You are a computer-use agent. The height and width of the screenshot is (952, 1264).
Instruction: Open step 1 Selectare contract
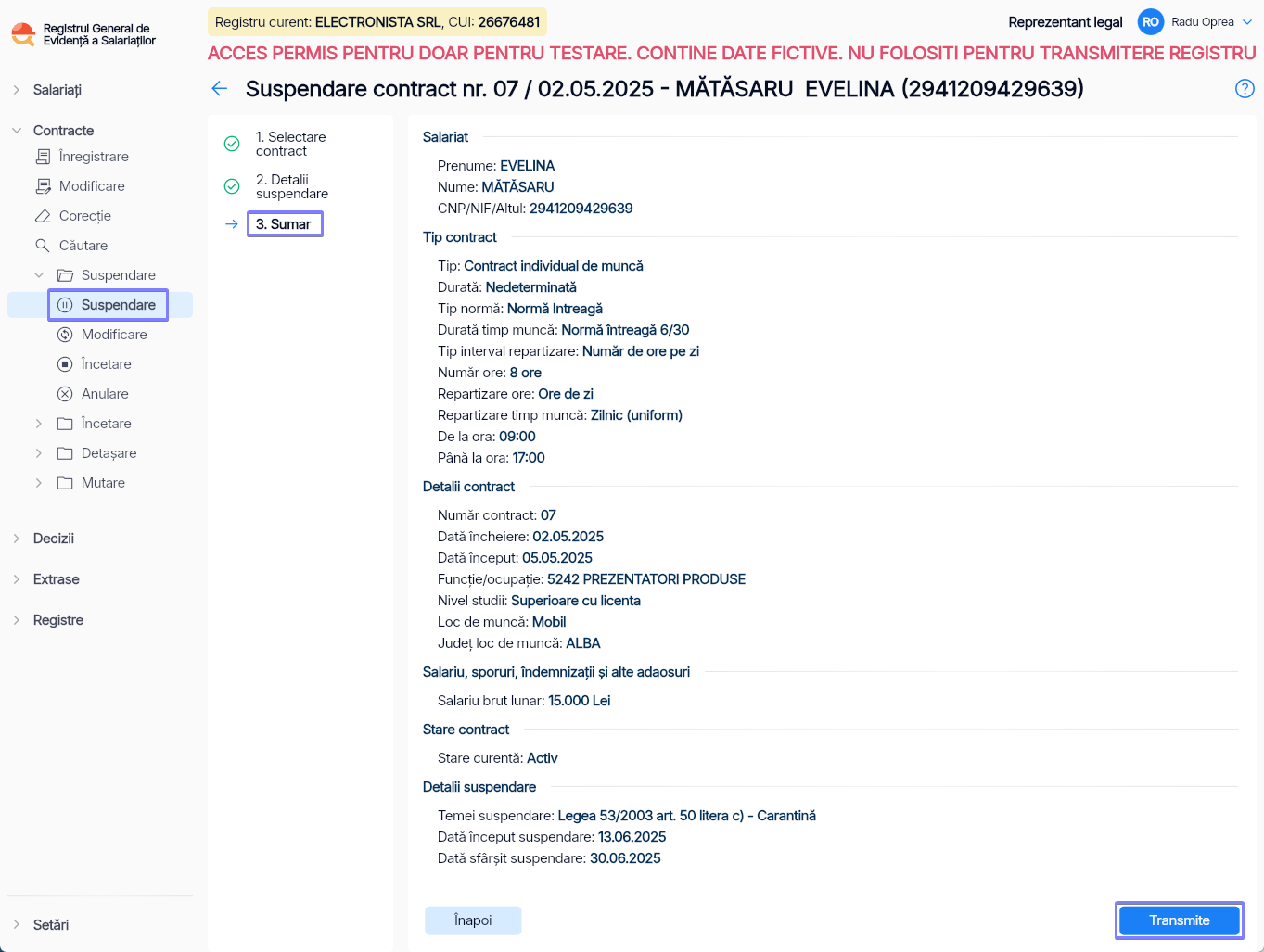click(290, 144)
